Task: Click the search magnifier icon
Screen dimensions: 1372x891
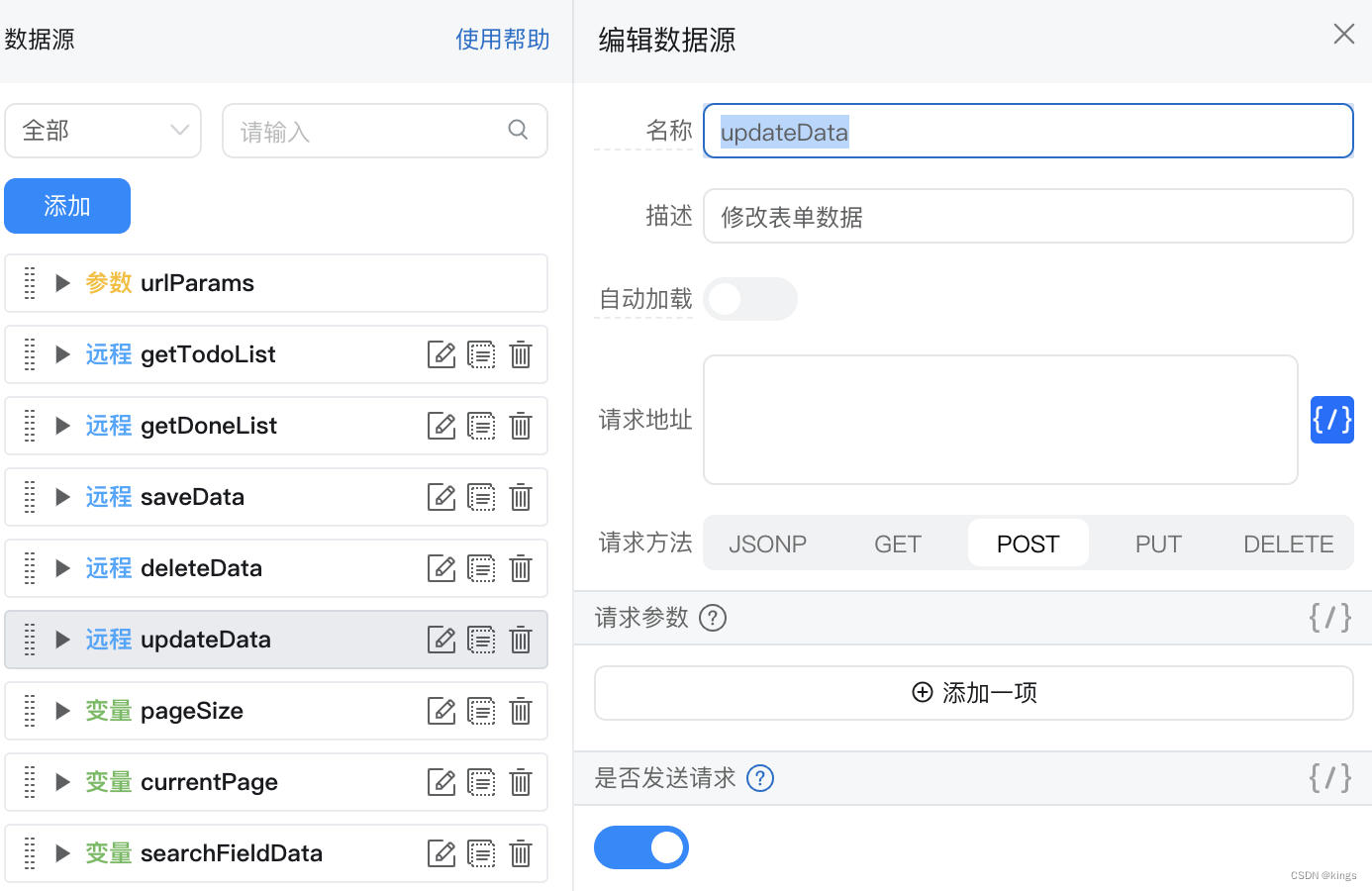Action: [518, 130]
